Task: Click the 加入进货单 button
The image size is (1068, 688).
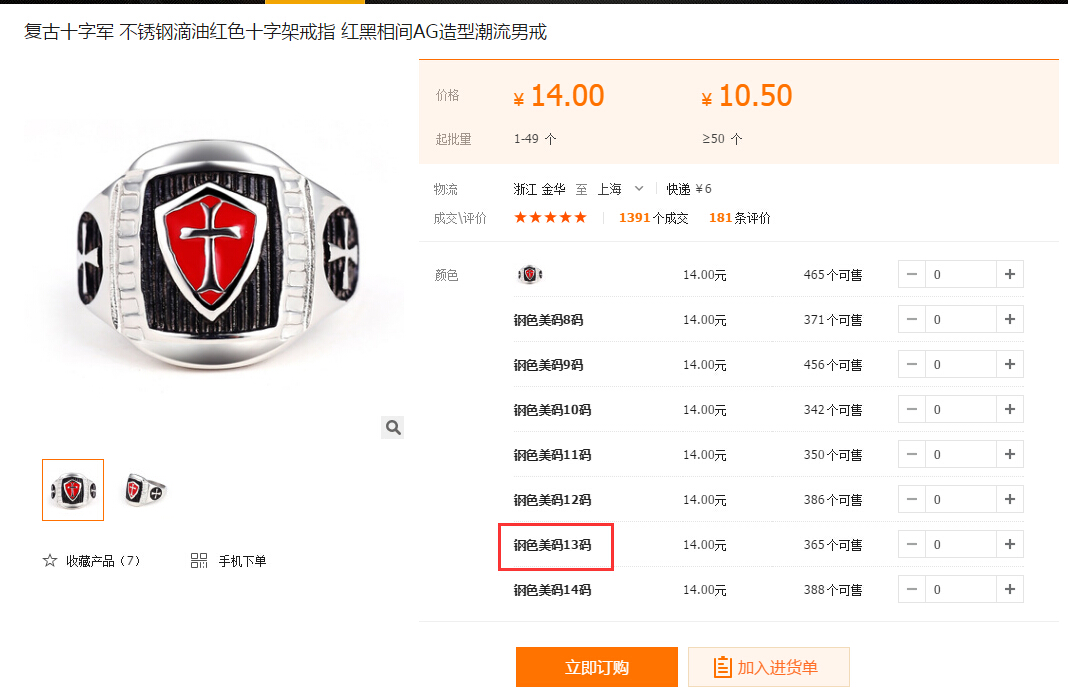Action: pyautogui.click(x=768, y=667)
